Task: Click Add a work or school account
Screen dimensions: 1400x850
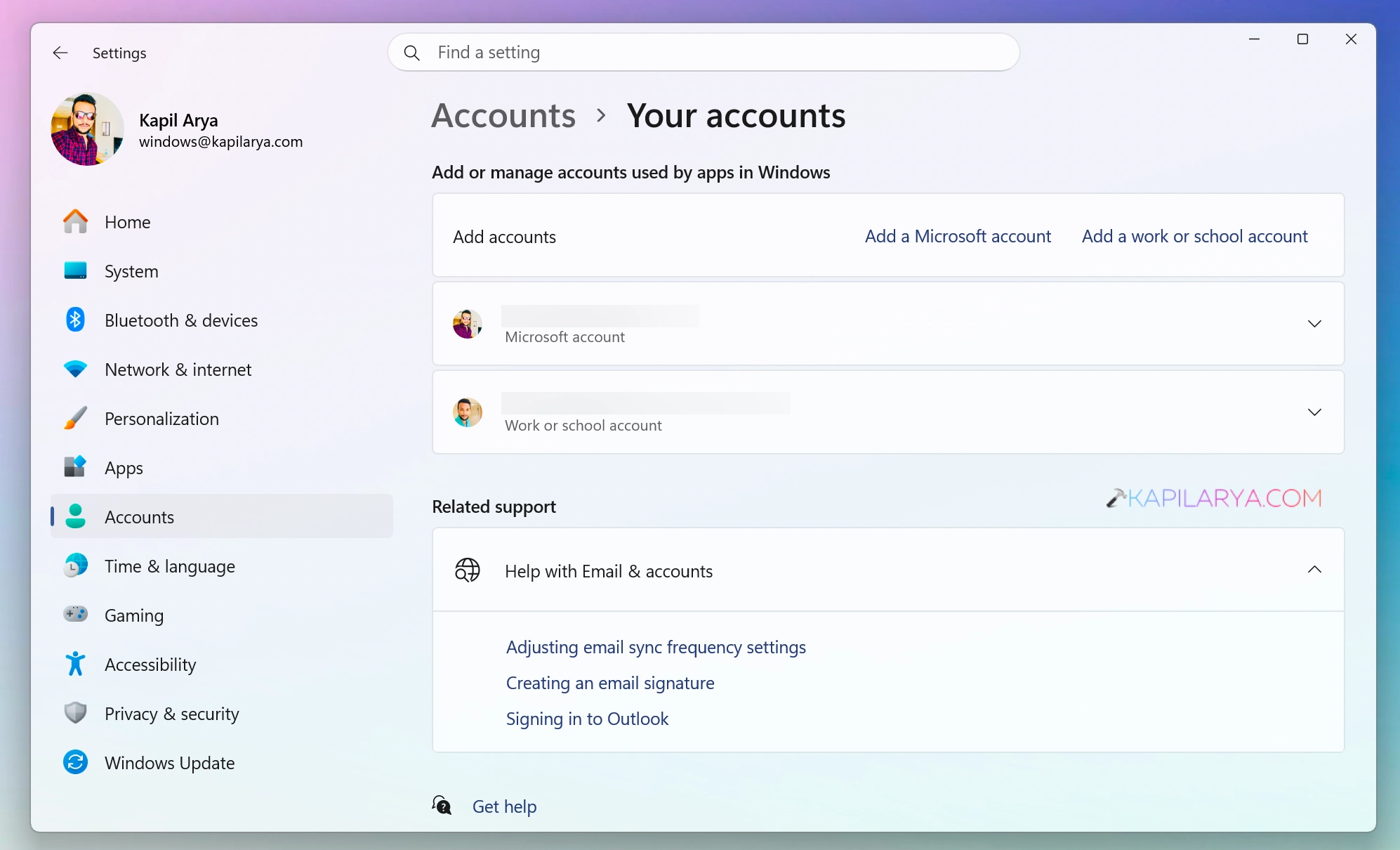Action: pos(1194,236)
